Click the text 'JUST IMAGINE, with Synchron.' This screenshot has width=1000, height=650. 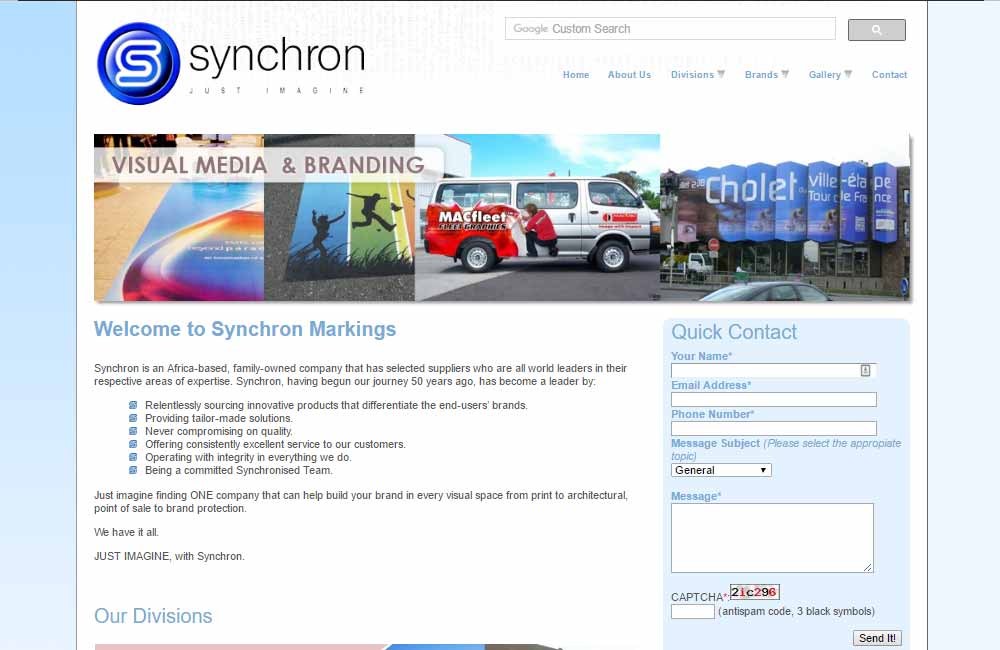click(169, 556)
